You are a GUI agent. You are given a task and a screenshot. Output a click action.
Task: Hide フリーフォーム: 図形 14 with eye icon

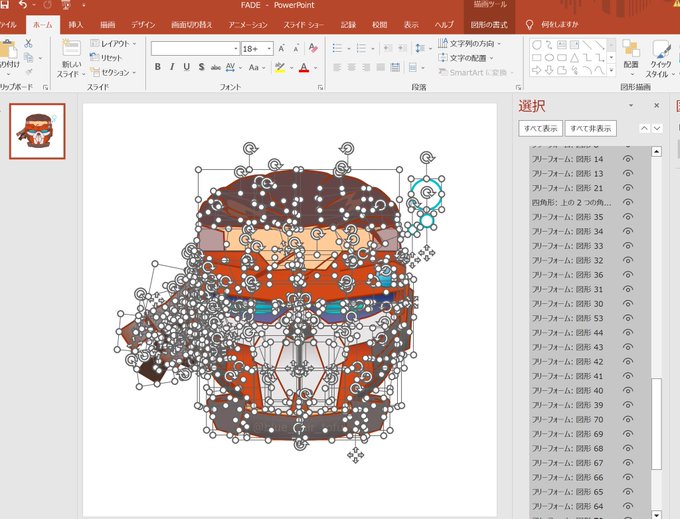click(628, 159)
